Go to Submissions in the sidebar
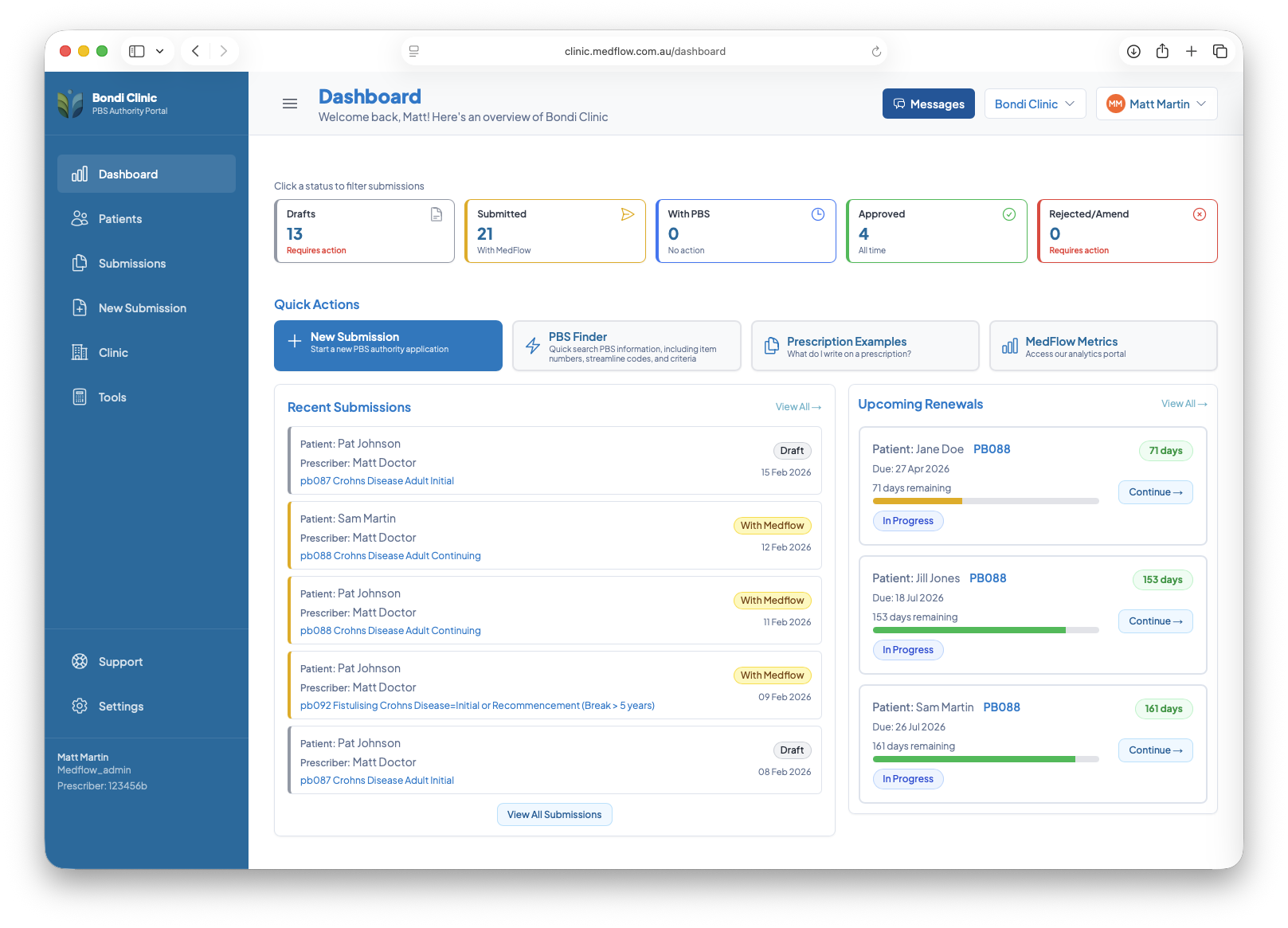 (131, 264)
